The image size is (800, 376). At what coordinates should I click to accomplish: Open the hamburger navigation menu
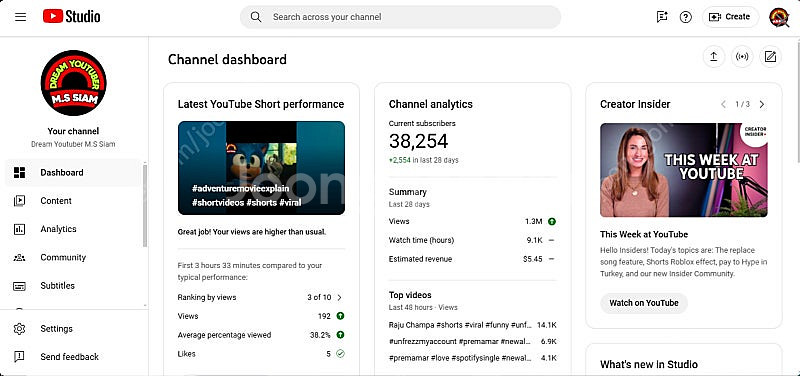[20, 17]
